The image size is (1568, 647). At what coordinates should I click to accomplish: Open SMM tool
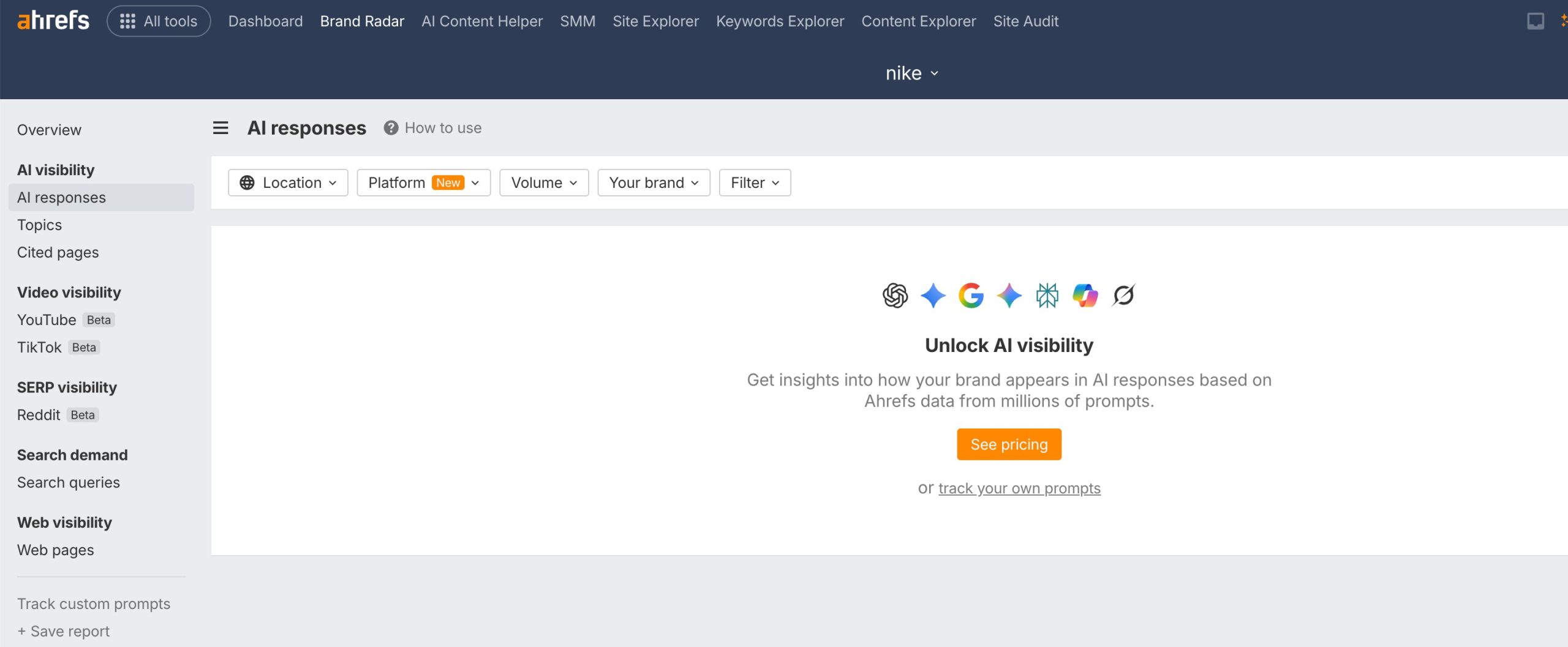(578, 21)
